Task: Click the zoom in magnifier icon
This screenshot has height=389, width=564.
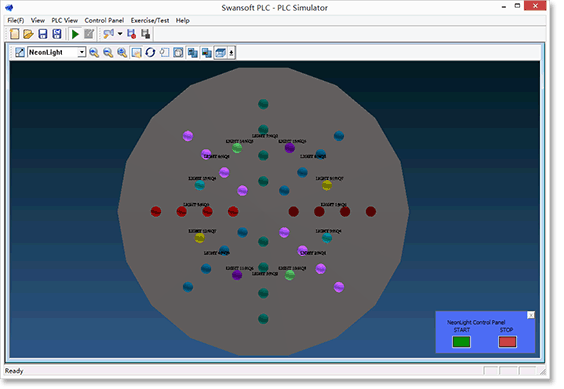Action: pyautogui.click(x=94, y=53)
